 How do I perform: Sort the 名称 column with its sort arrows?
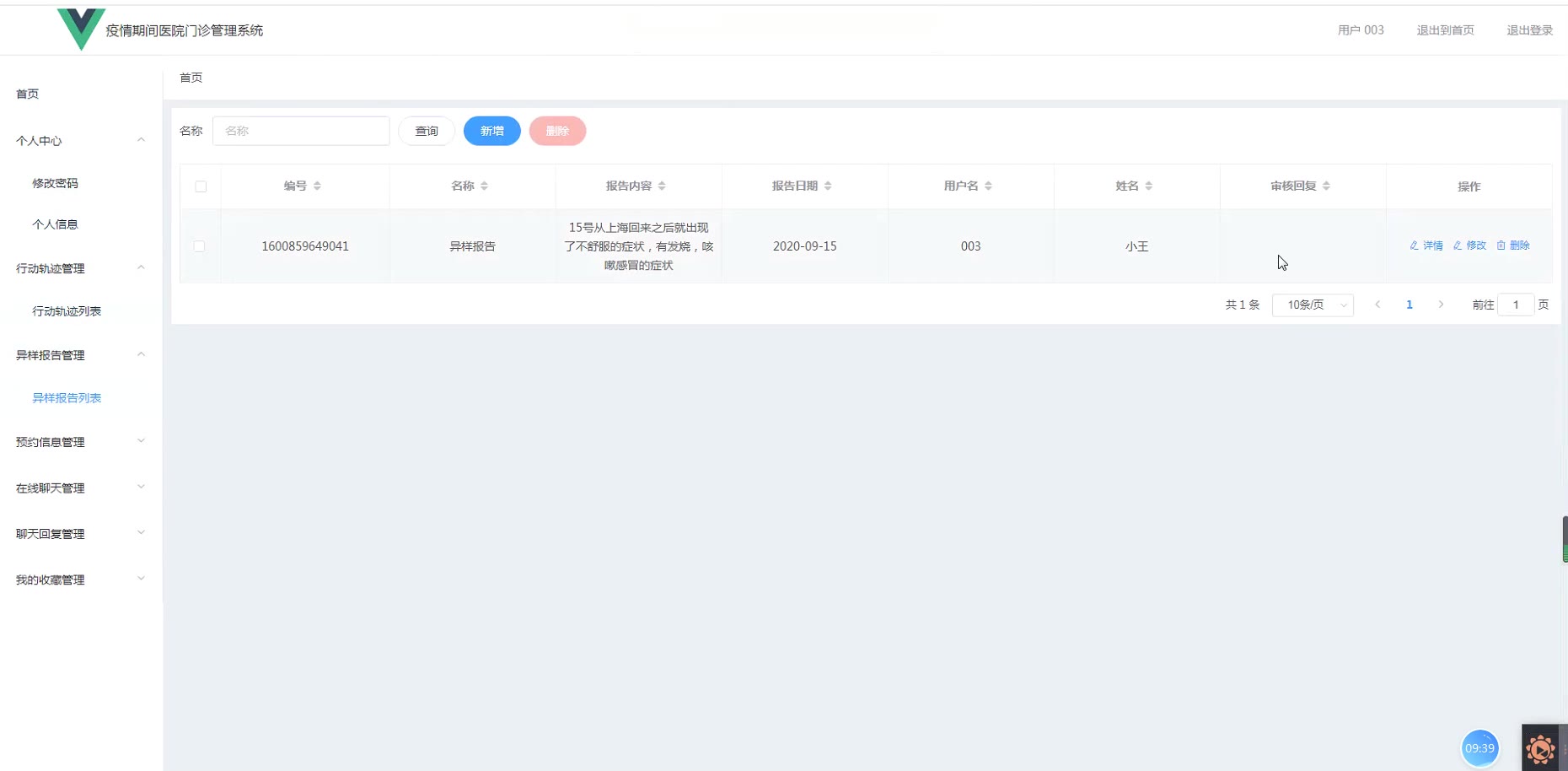pos(484,186)
